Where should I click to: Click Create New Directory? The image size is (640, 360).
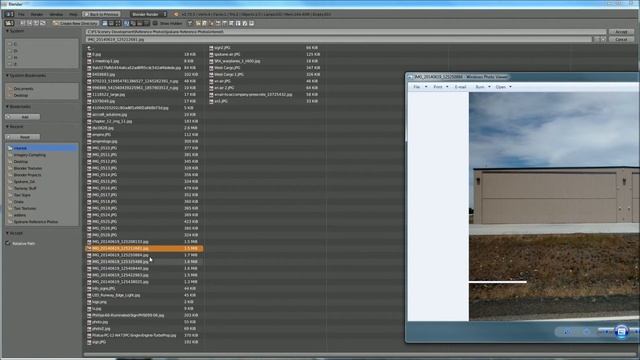(x=76, y=23)
